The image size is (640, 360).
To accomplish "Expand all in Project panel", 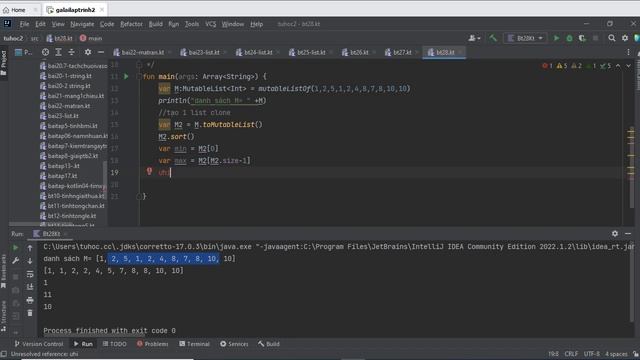I will click(x=58, y=52).
